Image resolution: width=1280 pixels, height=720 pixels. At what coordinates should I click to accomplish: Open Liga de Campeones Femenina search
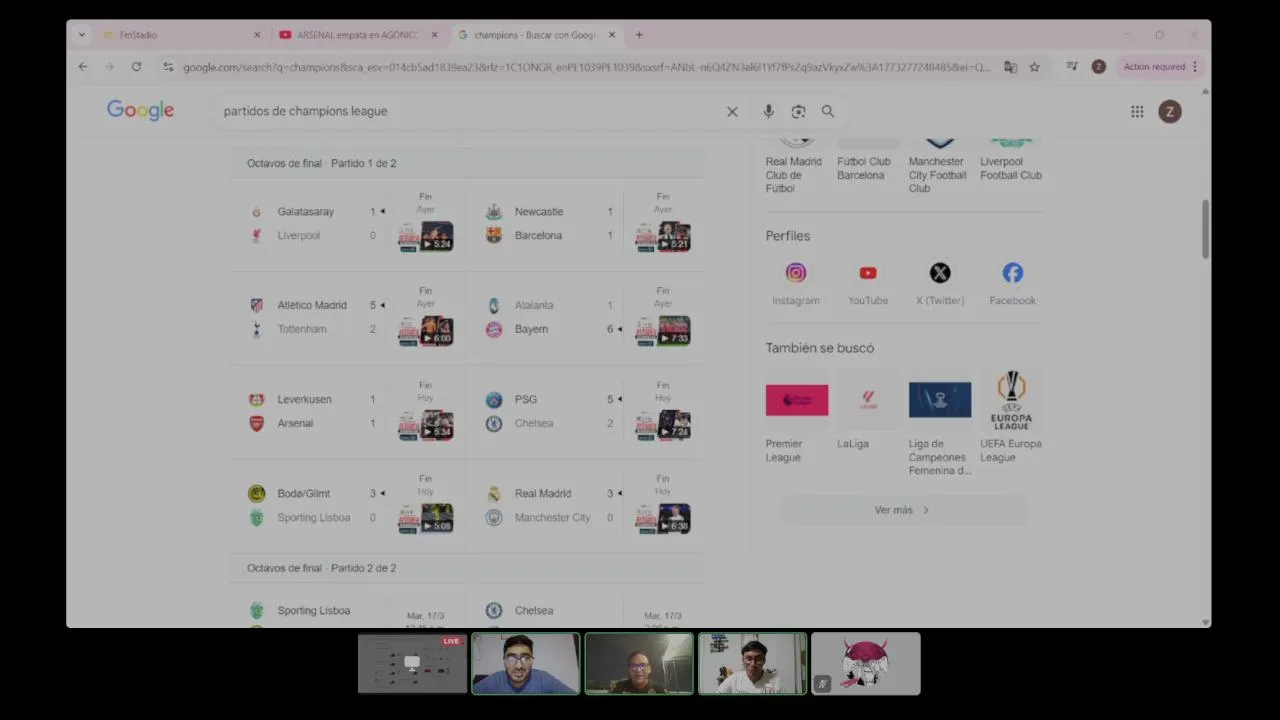pyautogui.click(x=940, y=423)
